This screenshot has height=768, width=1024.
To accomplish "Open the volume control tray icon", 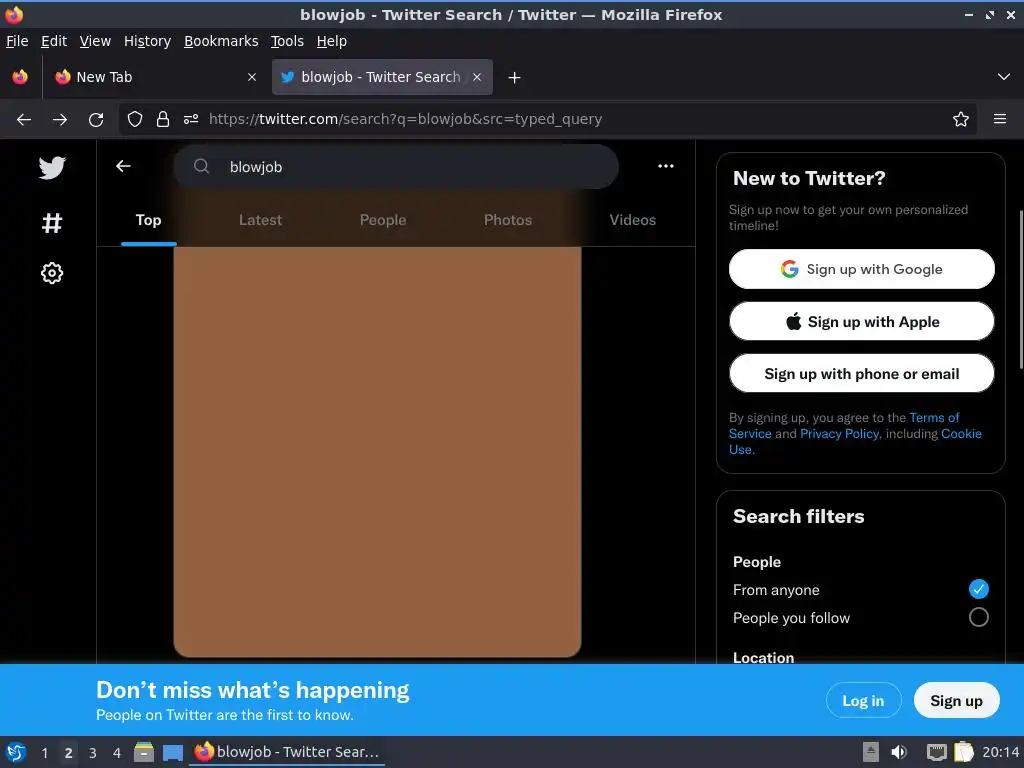I will [x=900, y=752].
